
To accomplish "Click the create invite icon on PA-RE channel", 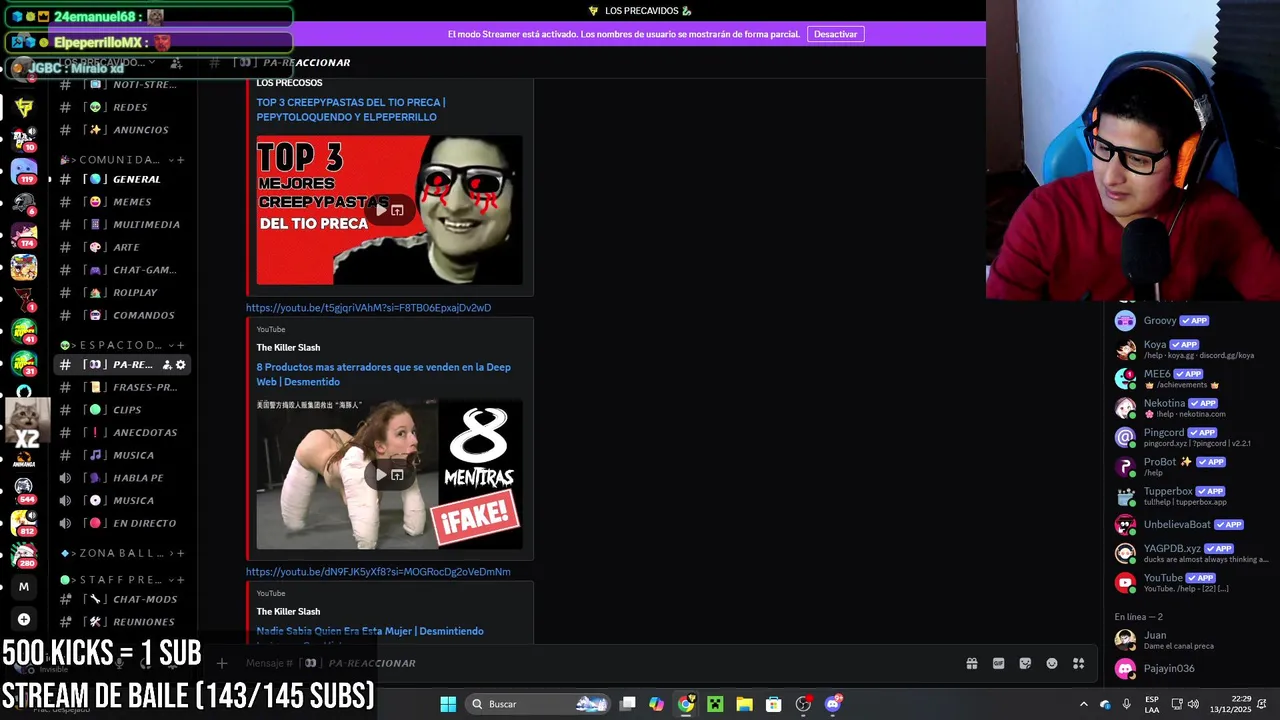I will coord(167,365).
